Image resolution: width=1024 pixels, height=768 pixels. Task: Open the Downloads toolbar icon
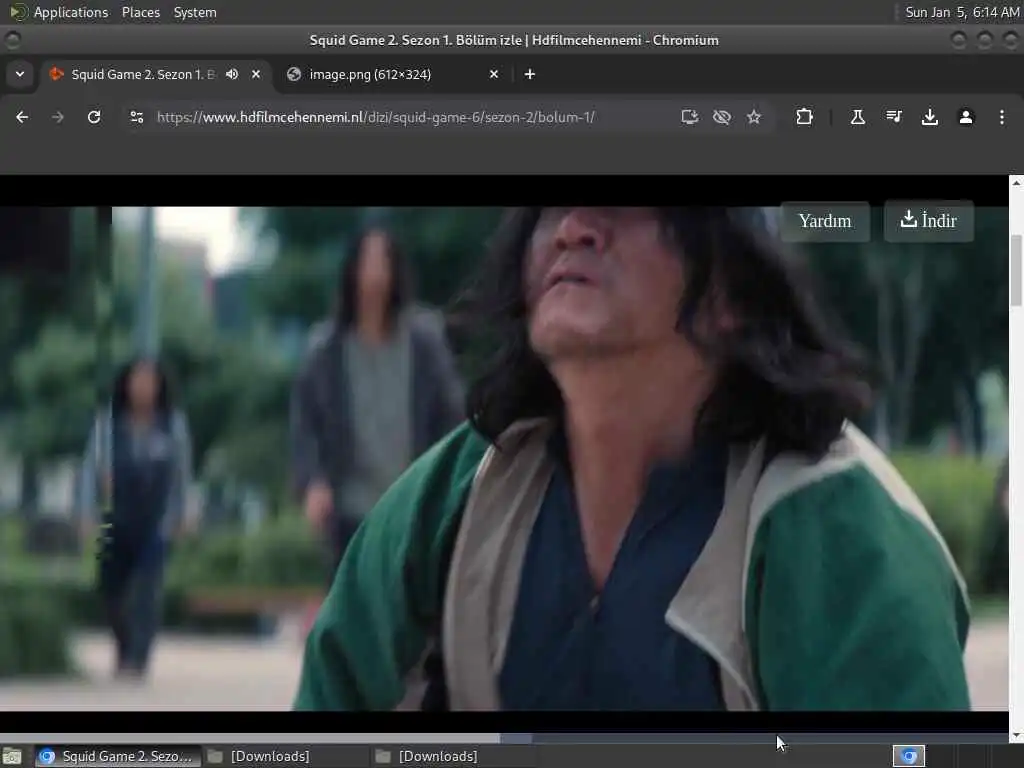point(929,117)
